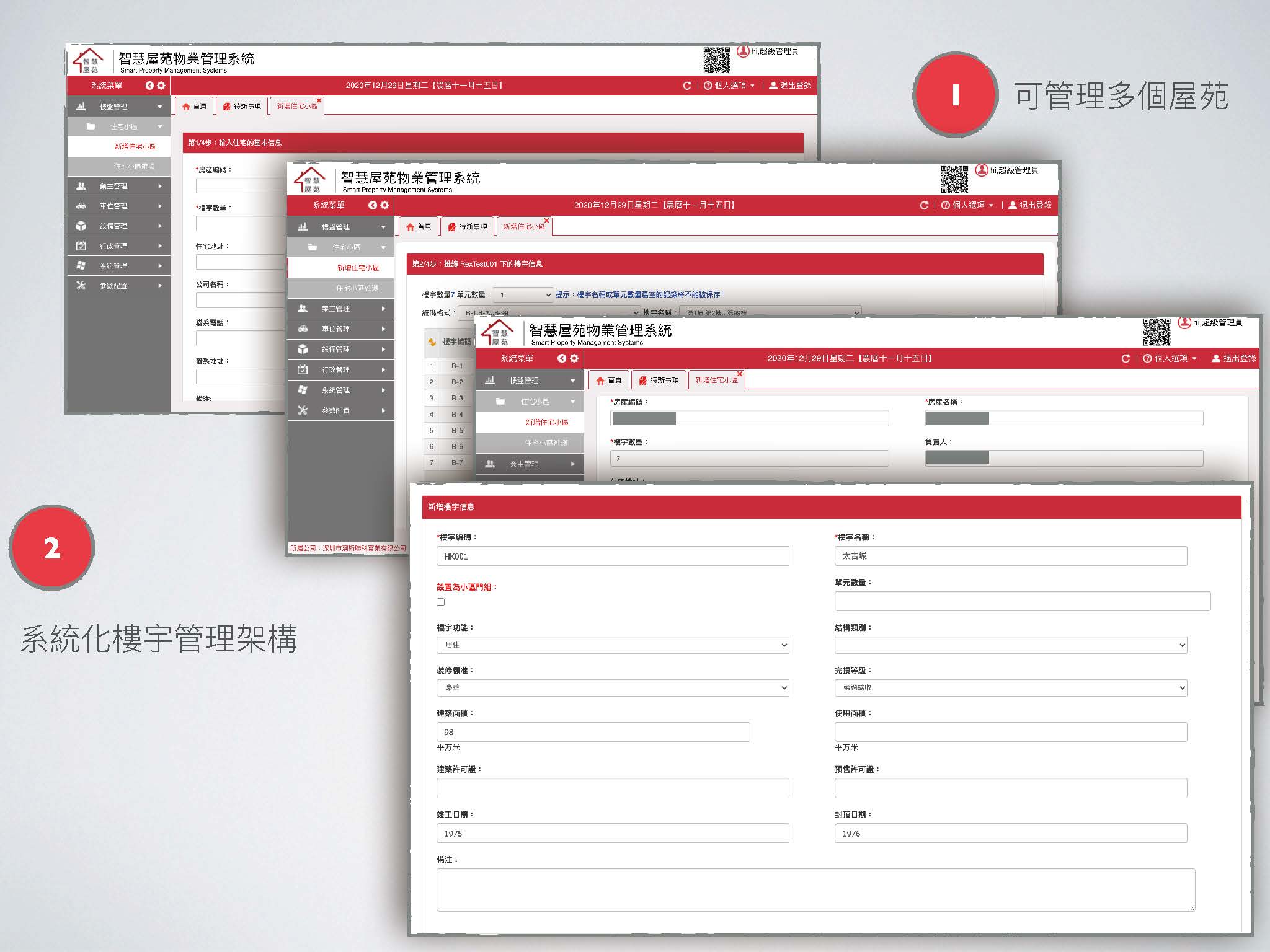The image size is (1270, 952).
Task: Click the QR code icon in the third window header
Action: click(x=1157, y=332)
